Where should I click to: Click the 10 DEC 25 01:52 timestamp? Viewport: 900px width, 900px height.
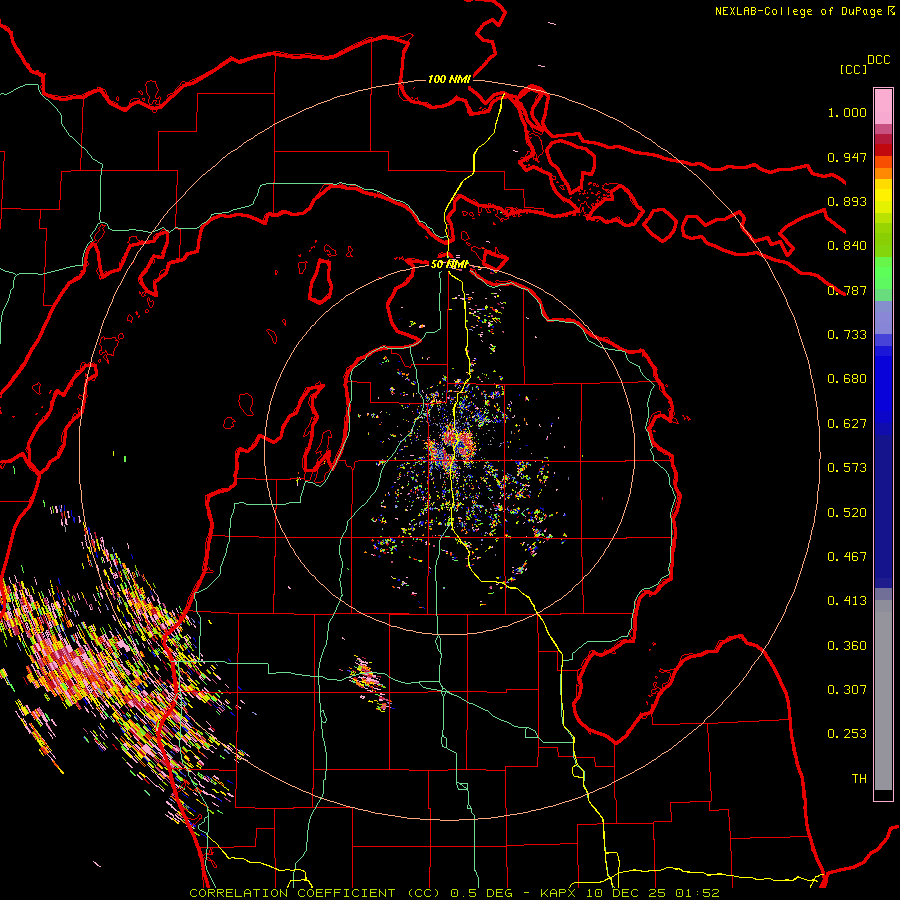coord(653,893)
